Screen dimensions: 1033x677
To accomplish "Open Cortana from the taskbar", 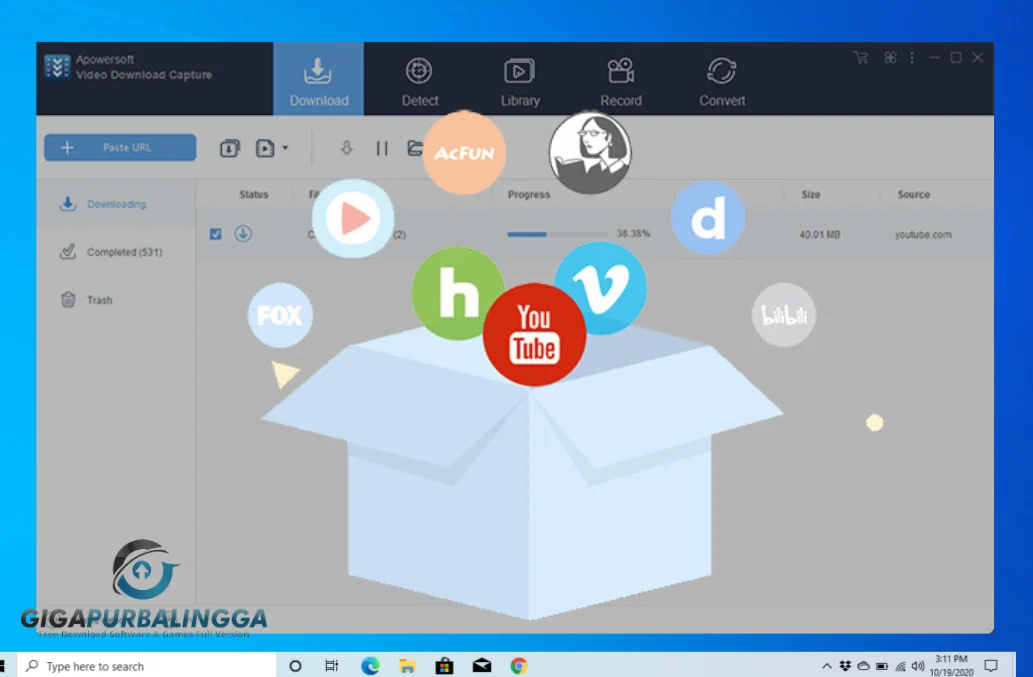I will [x=295, y=666].
